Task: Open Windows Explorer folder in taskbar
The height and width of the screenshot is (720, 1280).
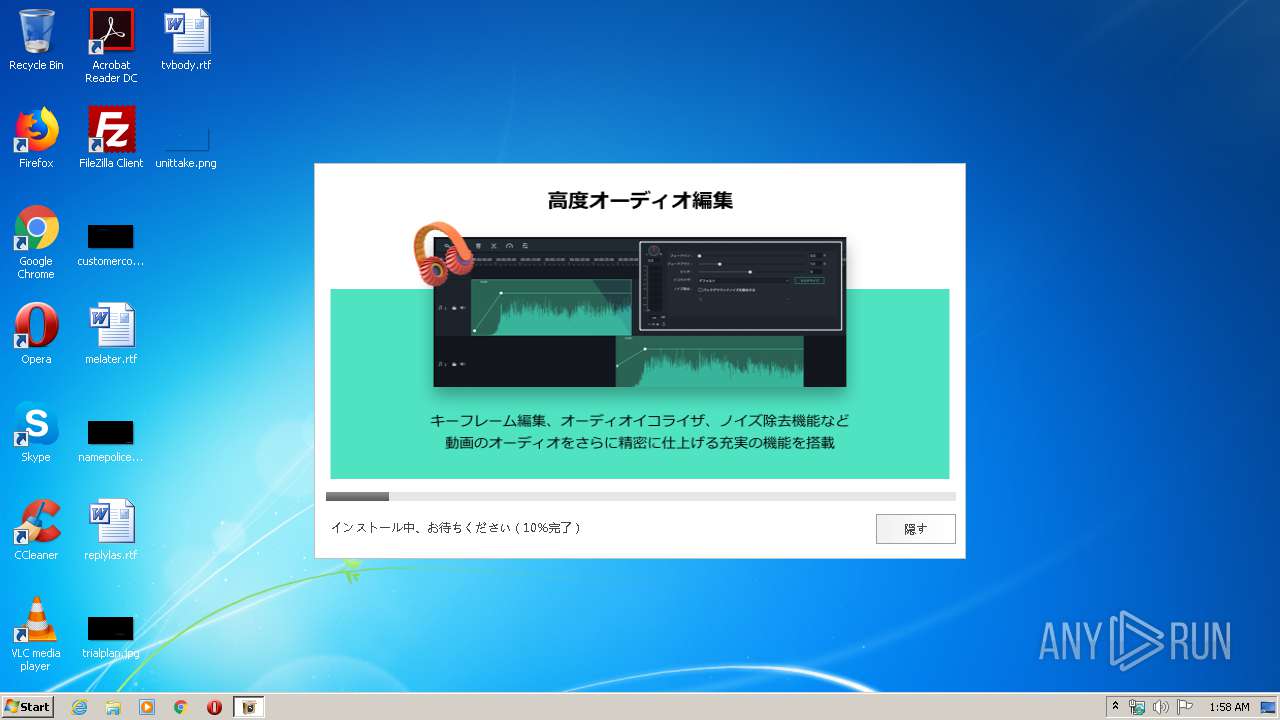Action: 113,707
